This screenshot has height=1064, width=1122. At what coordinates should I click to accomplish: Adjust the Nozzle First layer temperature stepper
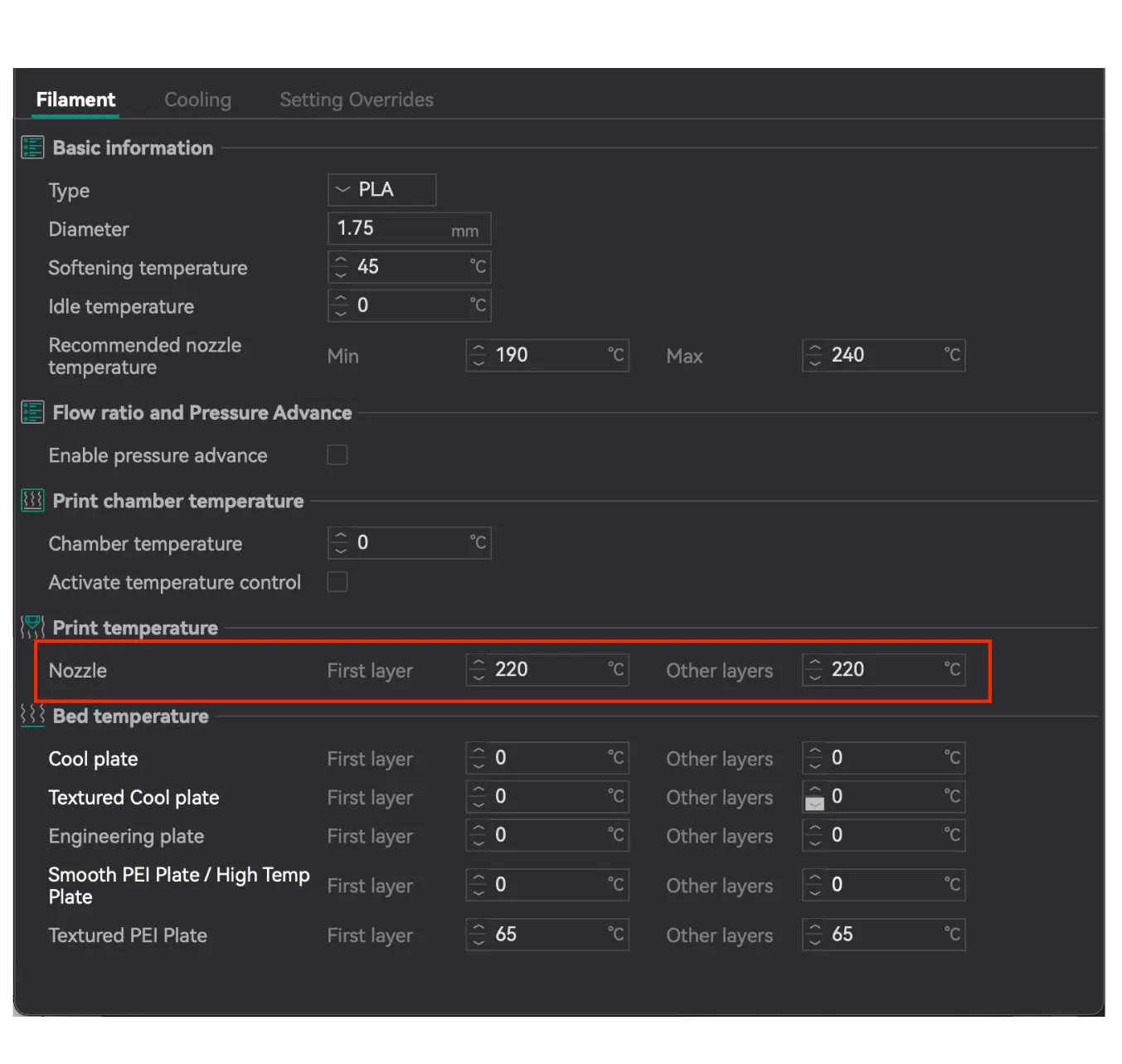[478, 670]
